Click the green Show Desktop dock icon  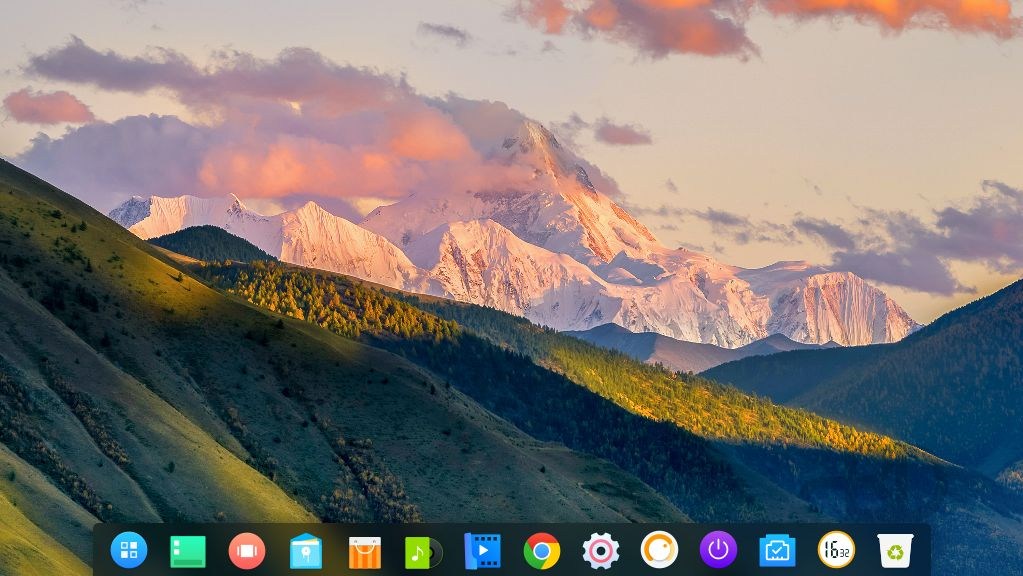pos(188,552)
